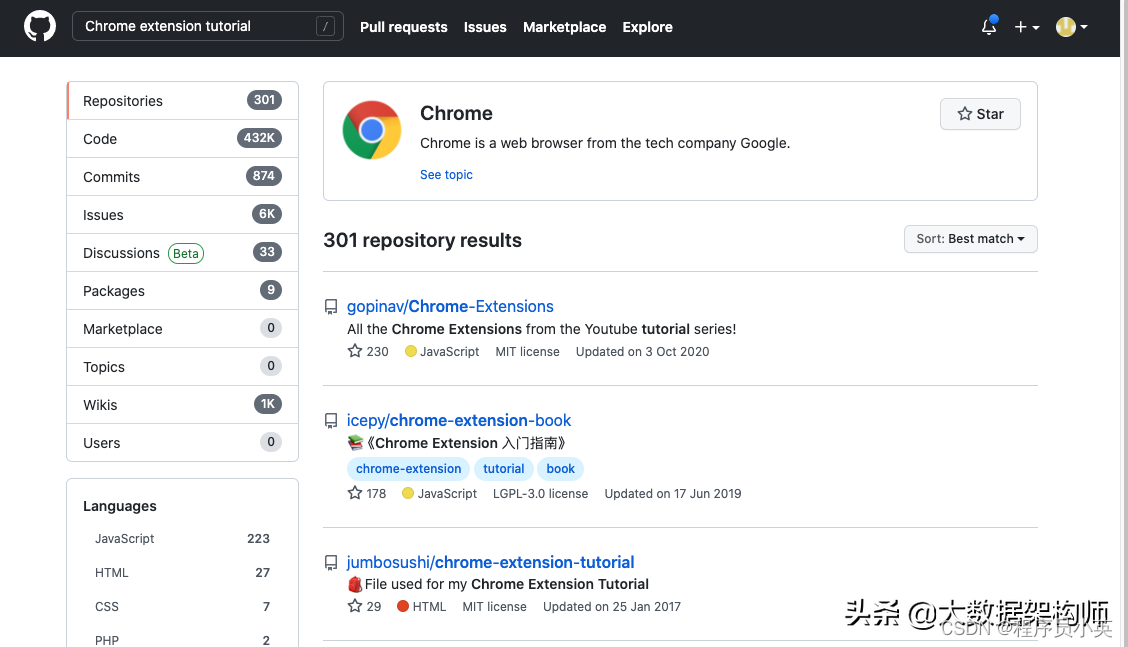Click the repo icon beside icepy/chrome-extension-book

pos(331,421)
